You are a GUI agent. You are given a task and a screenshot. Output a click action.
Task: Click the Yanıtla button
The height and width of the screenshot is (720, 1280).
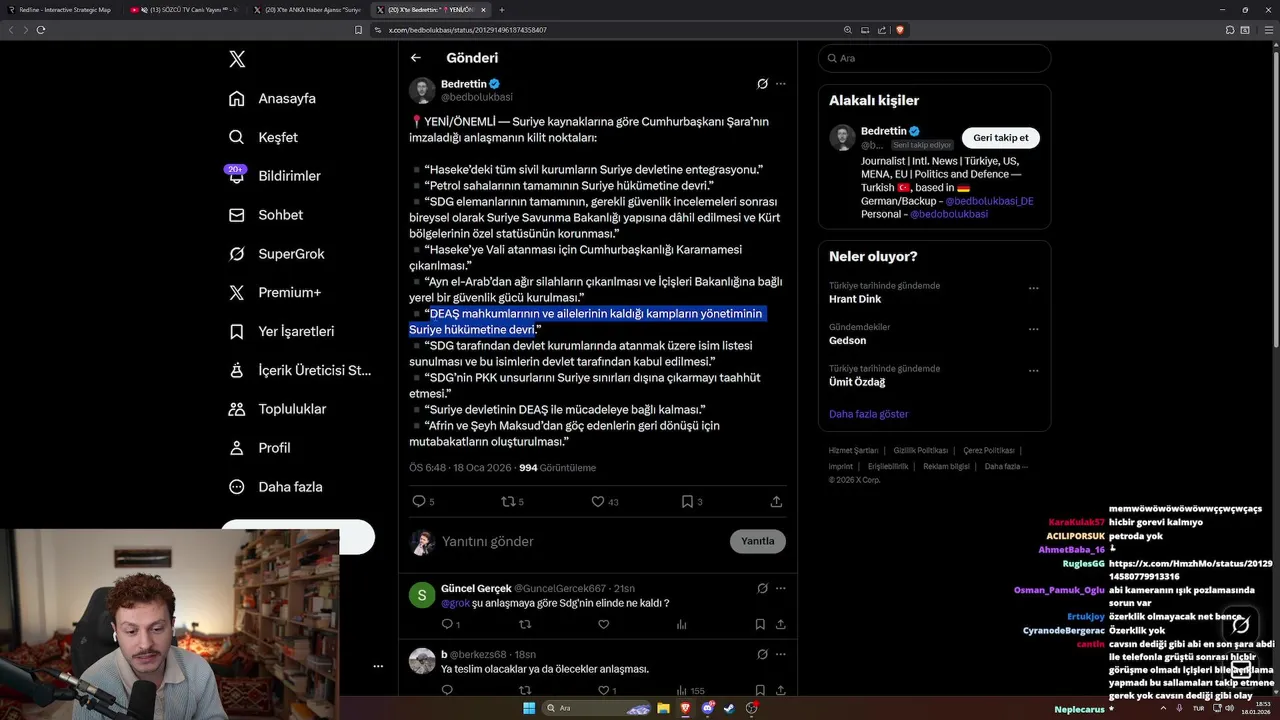[758, 541]
